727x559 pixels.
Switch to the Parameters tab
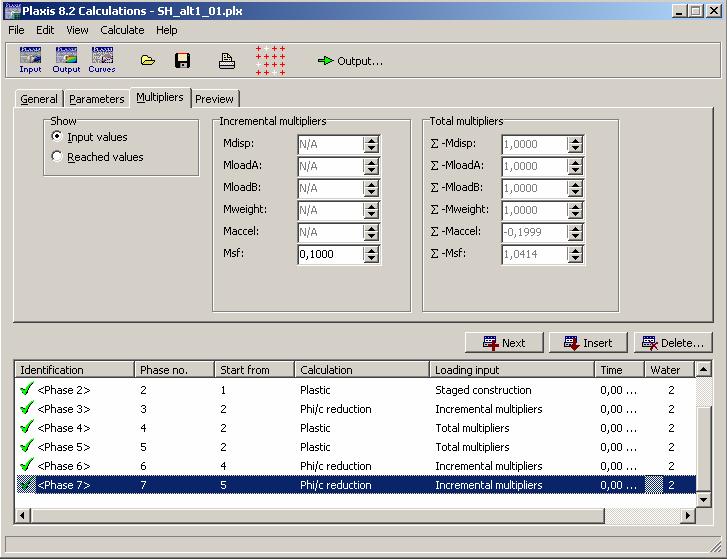96,99
